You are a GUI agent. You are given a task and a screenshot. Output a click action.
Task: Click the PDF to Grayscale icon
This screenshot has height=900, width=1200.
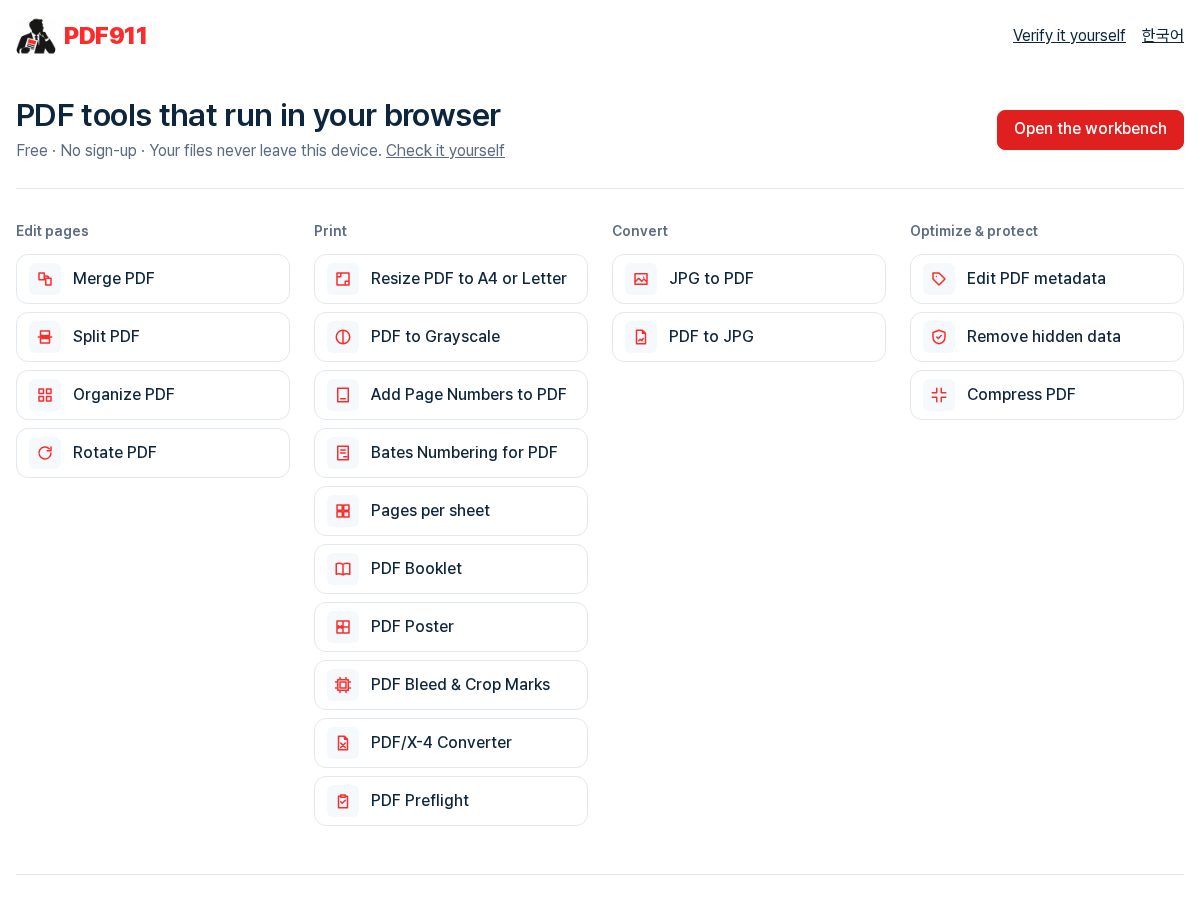pyautogui.click(x=343, y=337)
